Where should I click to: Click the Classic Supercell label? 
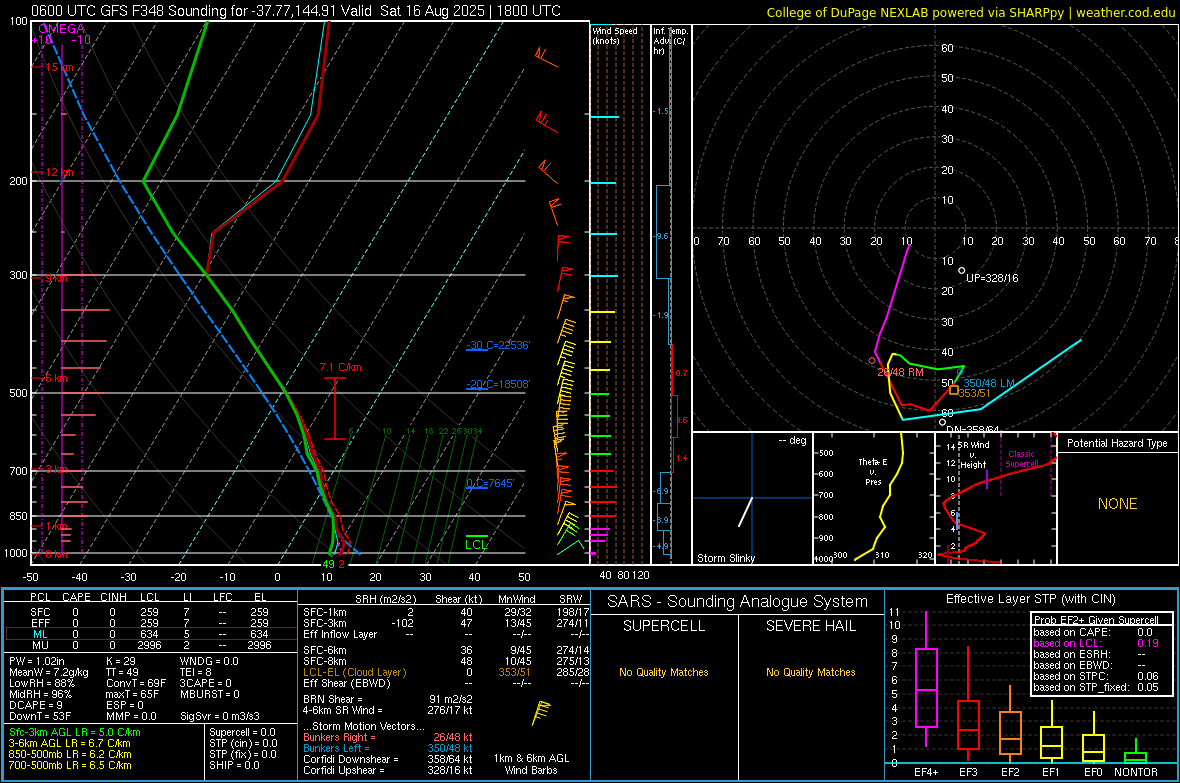1021,459
